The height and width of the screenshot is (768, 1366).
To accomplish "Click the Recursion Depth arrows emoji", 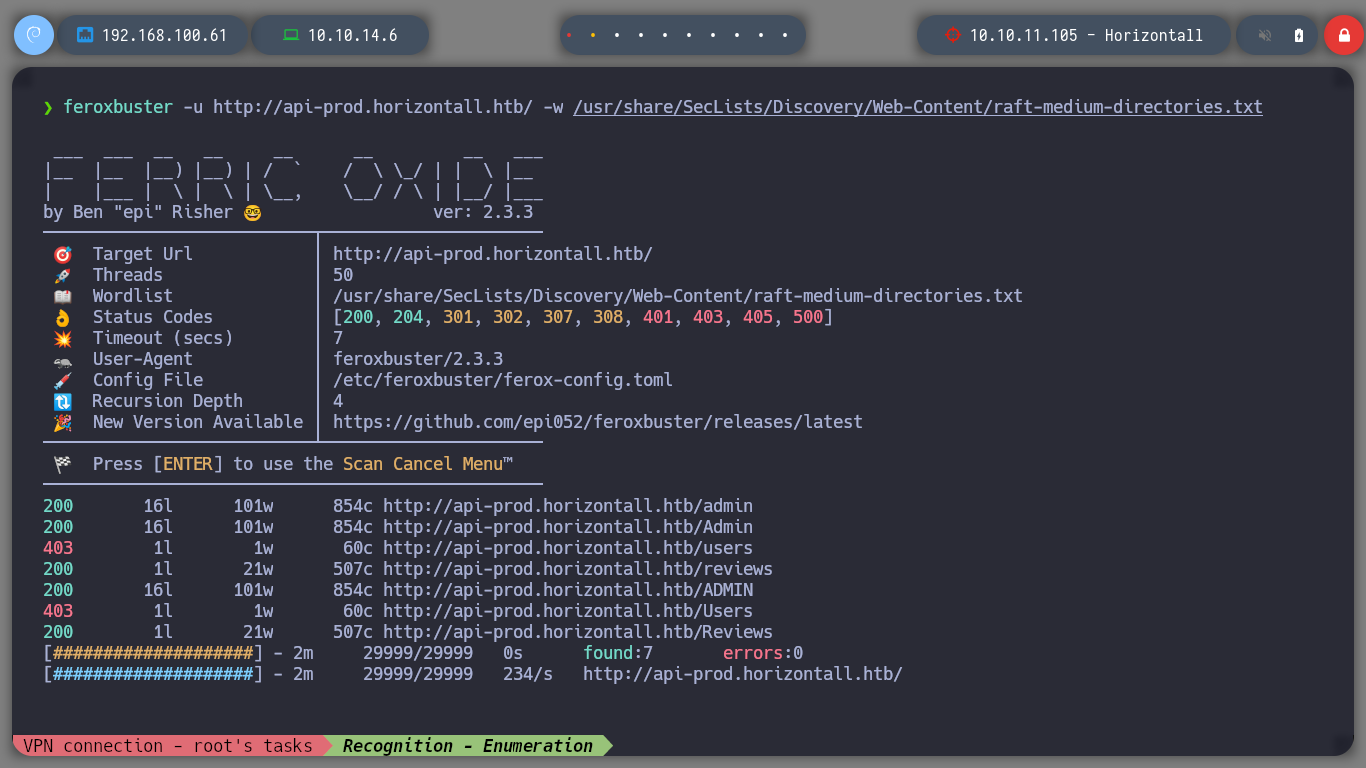I will tap(62, 401).
